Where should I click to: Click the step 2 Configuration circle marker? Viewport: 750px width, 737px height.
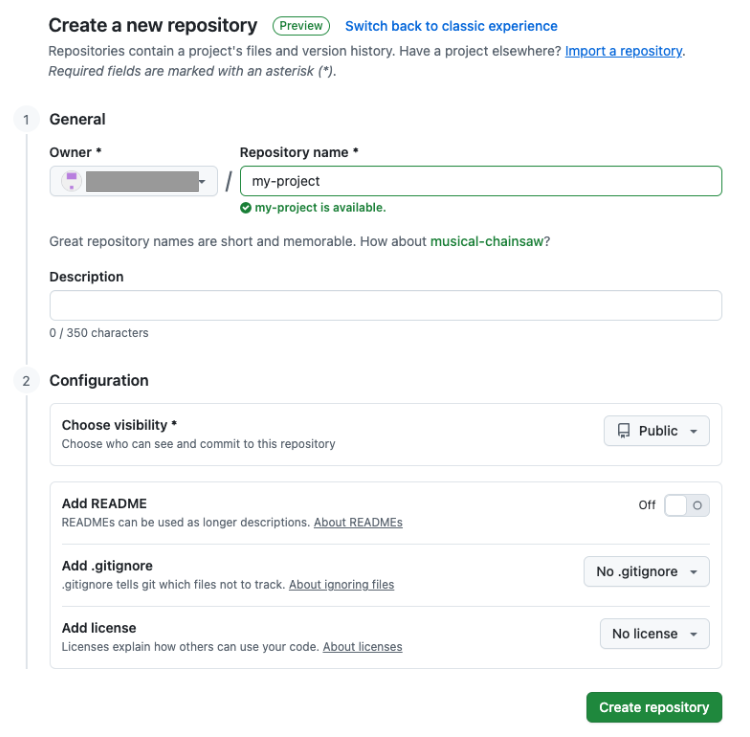point(26,381)
